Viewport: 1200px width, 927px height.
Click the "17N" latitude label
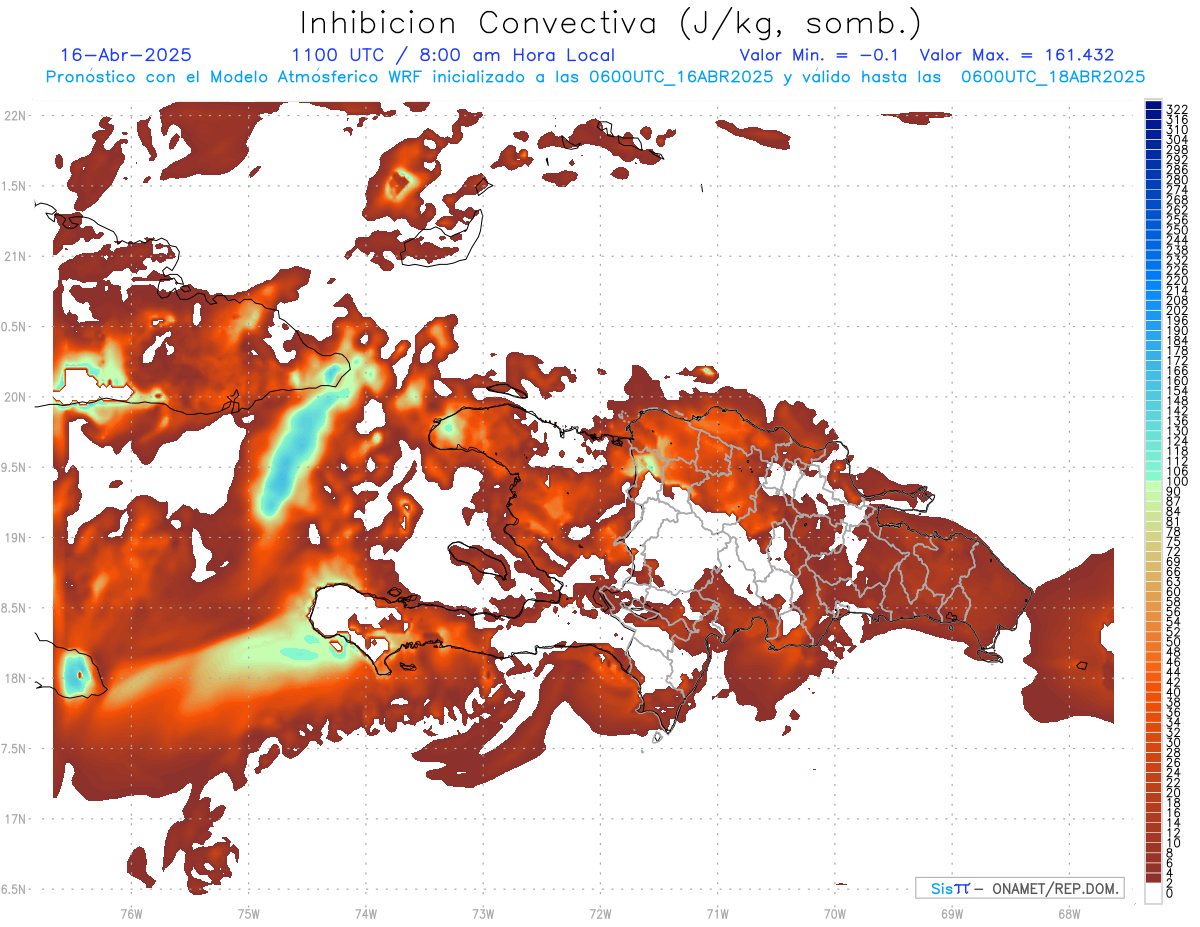15,819
